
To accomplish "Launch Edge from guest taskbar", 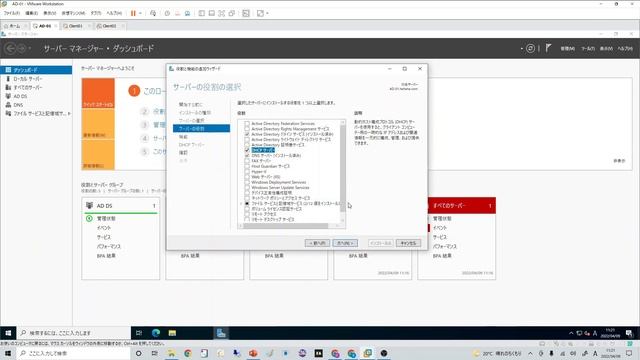I will click(156, 333).
